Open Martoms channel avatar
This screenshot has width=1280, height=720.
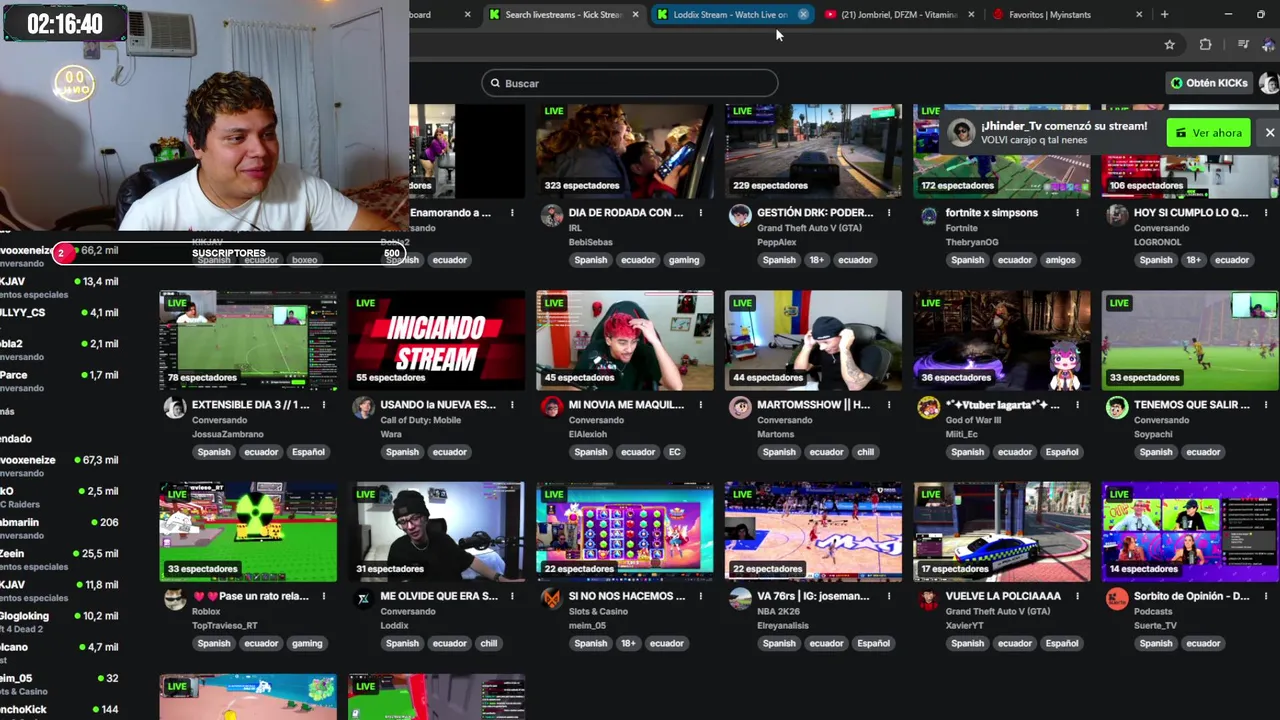click(740, 407)
